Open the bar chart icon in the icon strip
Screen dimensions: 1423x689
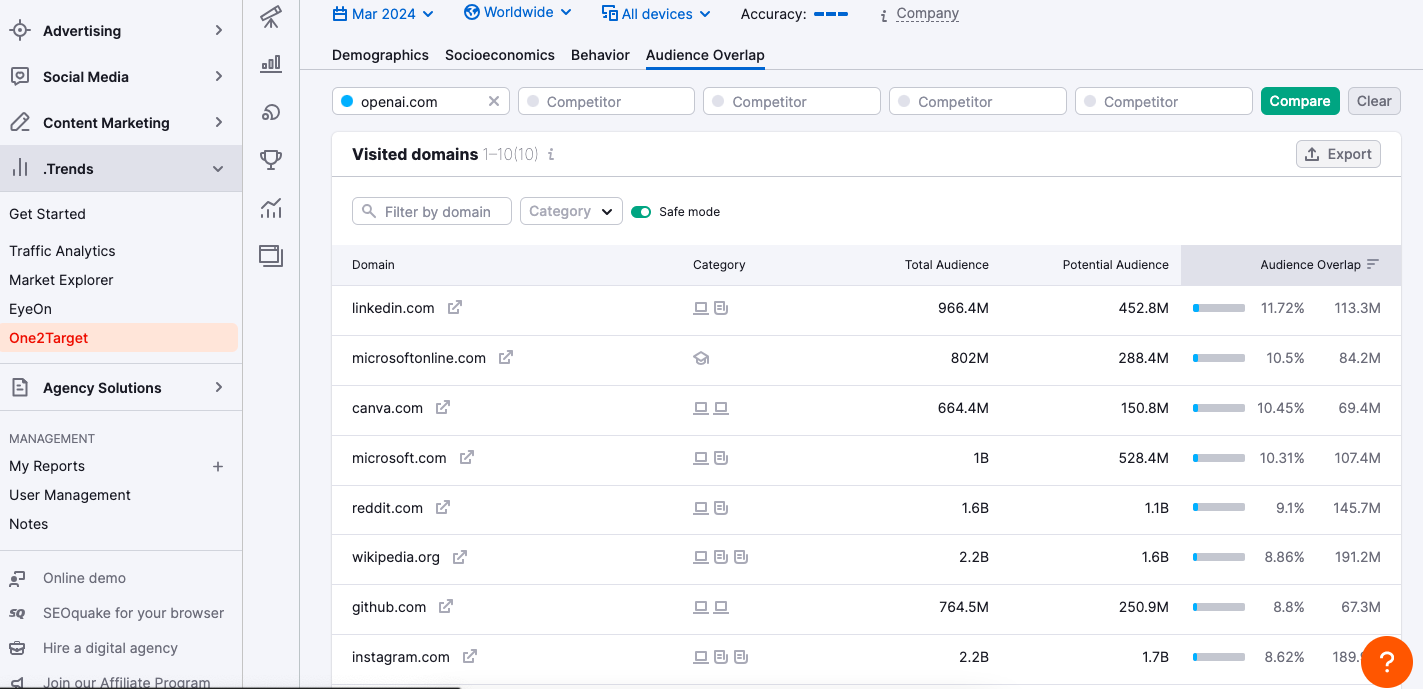tap(270, 64)
